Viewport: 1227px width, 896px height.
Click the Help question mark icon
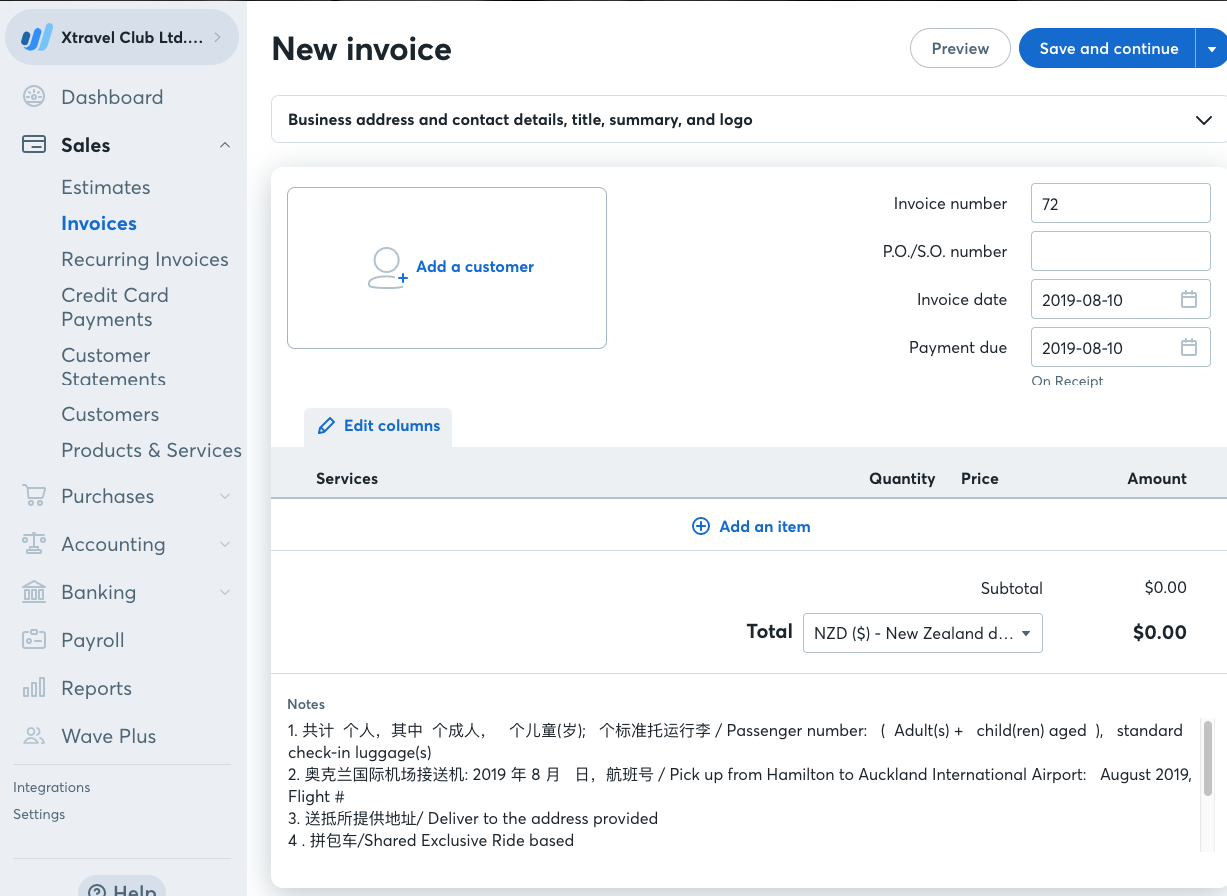[x=97, y=890]
